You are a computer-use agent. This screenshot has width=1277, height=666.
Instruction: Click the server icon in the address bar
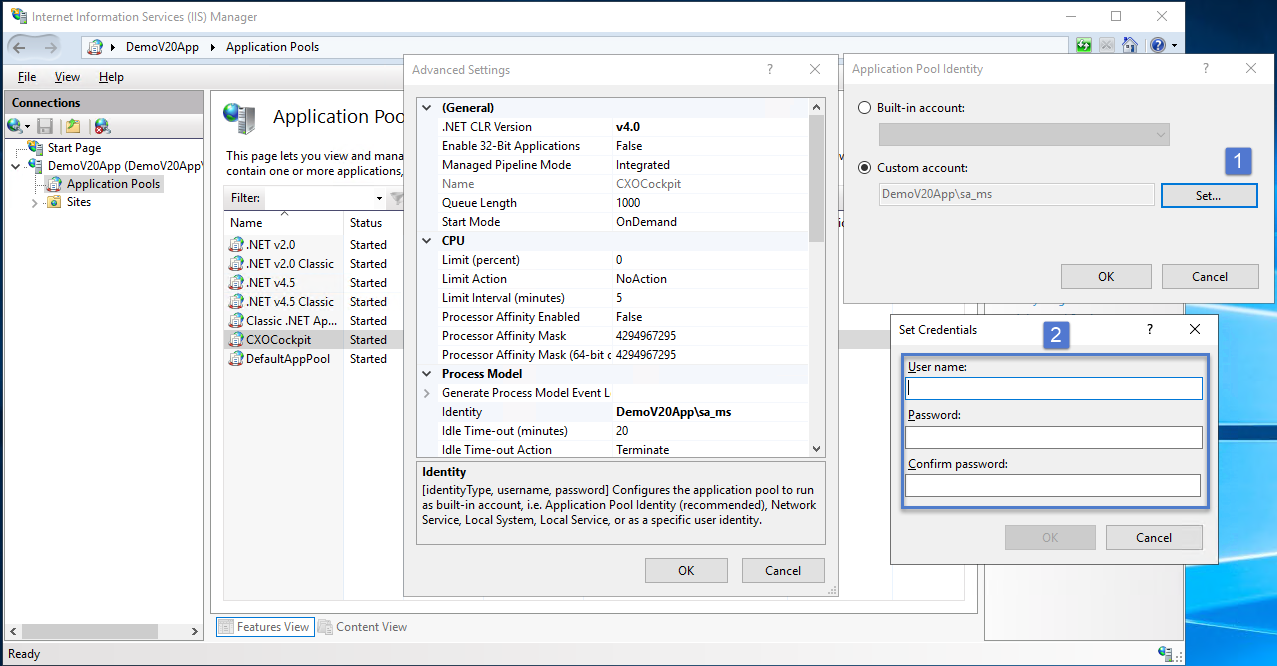[95, 47]
